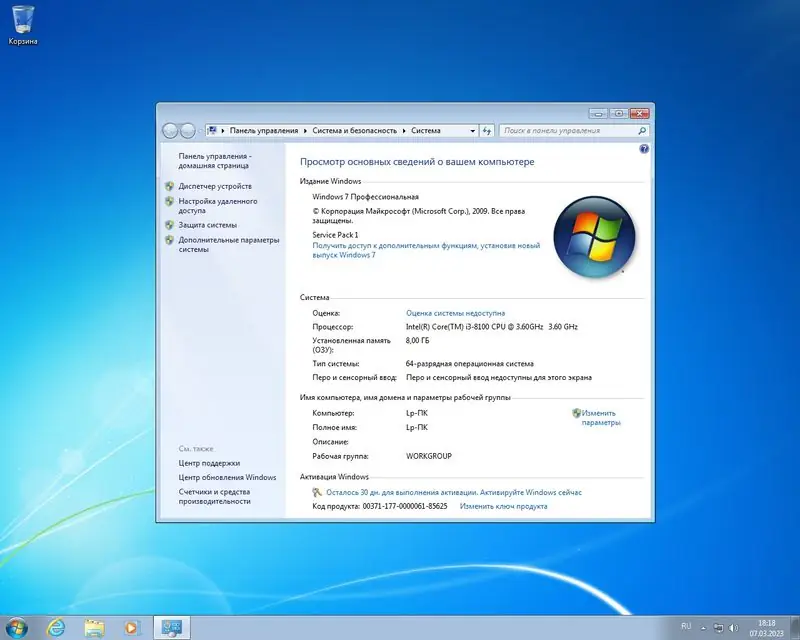800x640 pixels.
Task: Click the shield icon beside Защита системы
Action: (169, 225)
